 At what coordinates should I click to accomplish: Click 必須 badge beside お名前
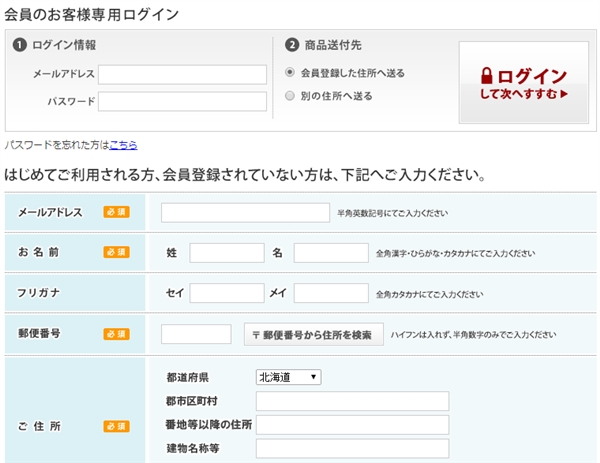(116, 252)
